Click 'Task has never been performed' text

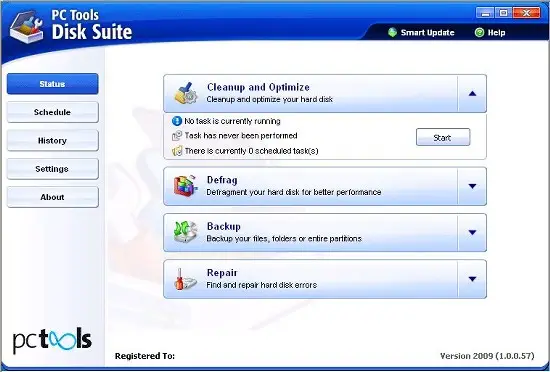tap(241, 136)
